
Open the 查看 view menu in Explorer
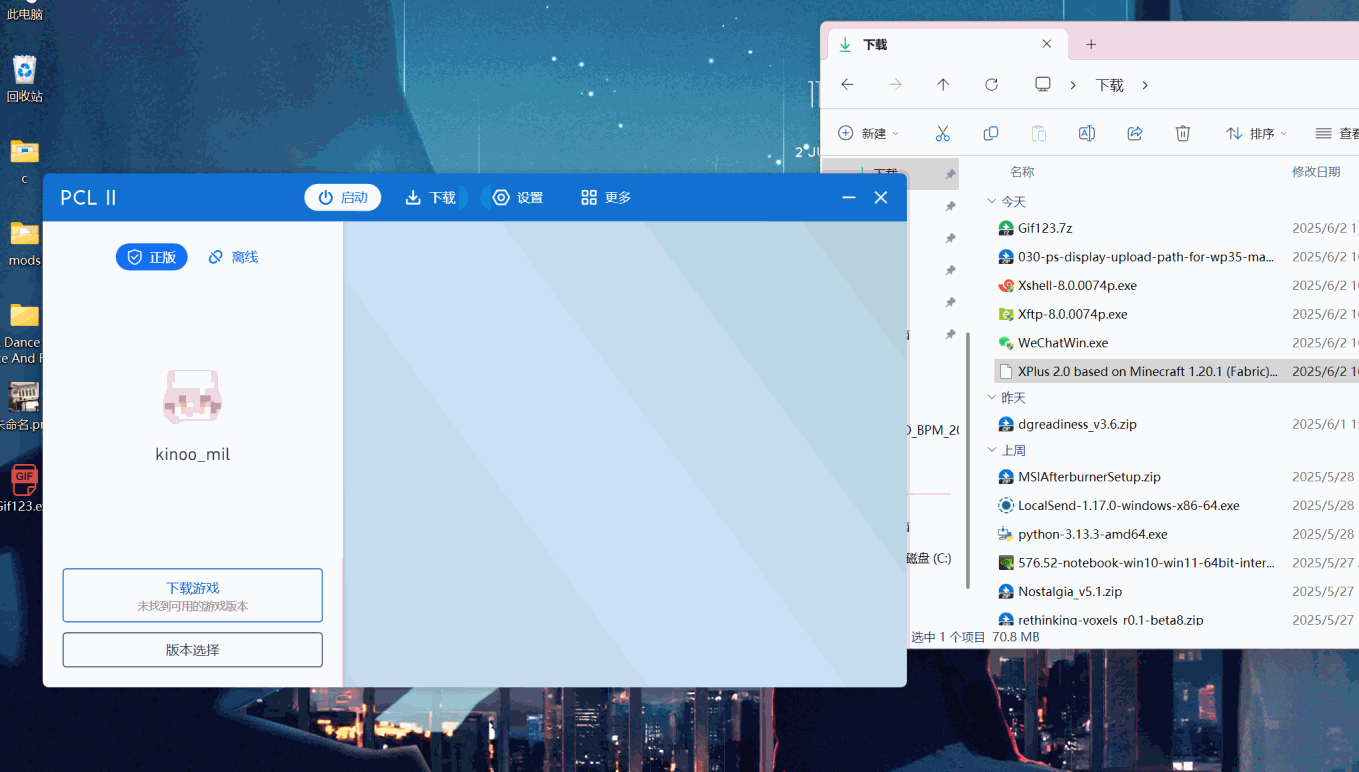[1337, 133]
